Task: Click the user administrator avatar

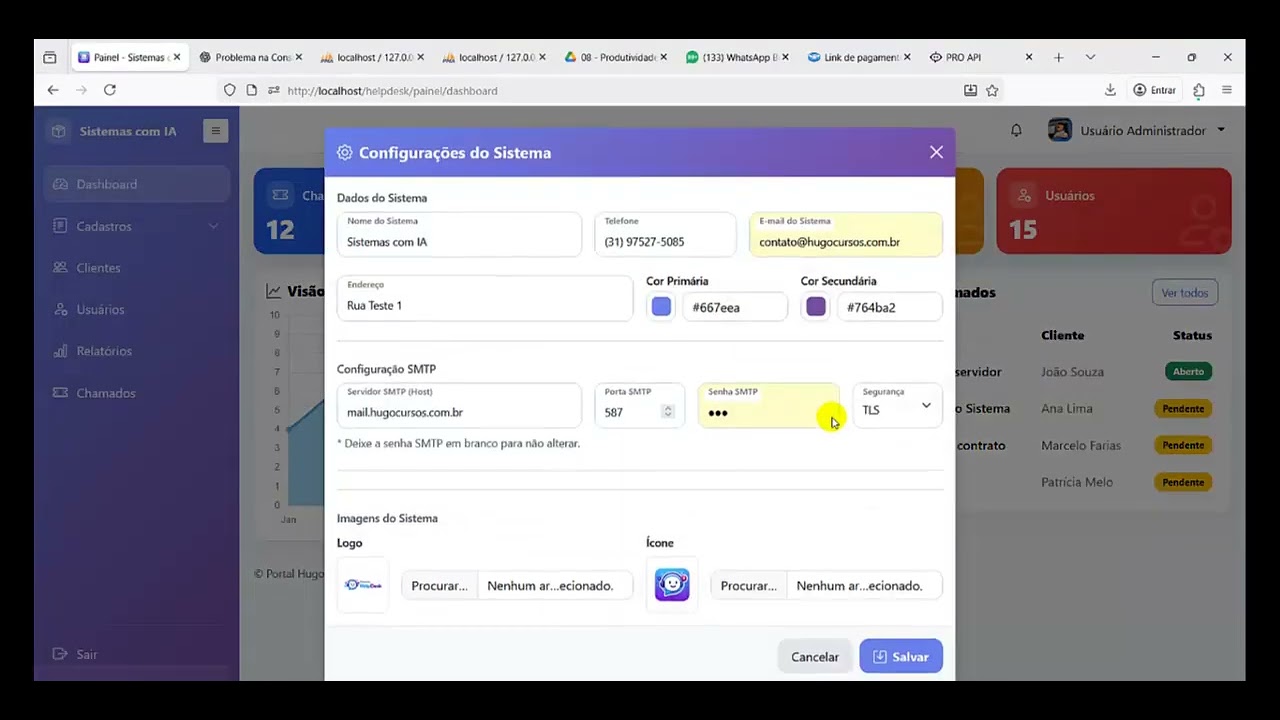Action: click(1060, 131)
